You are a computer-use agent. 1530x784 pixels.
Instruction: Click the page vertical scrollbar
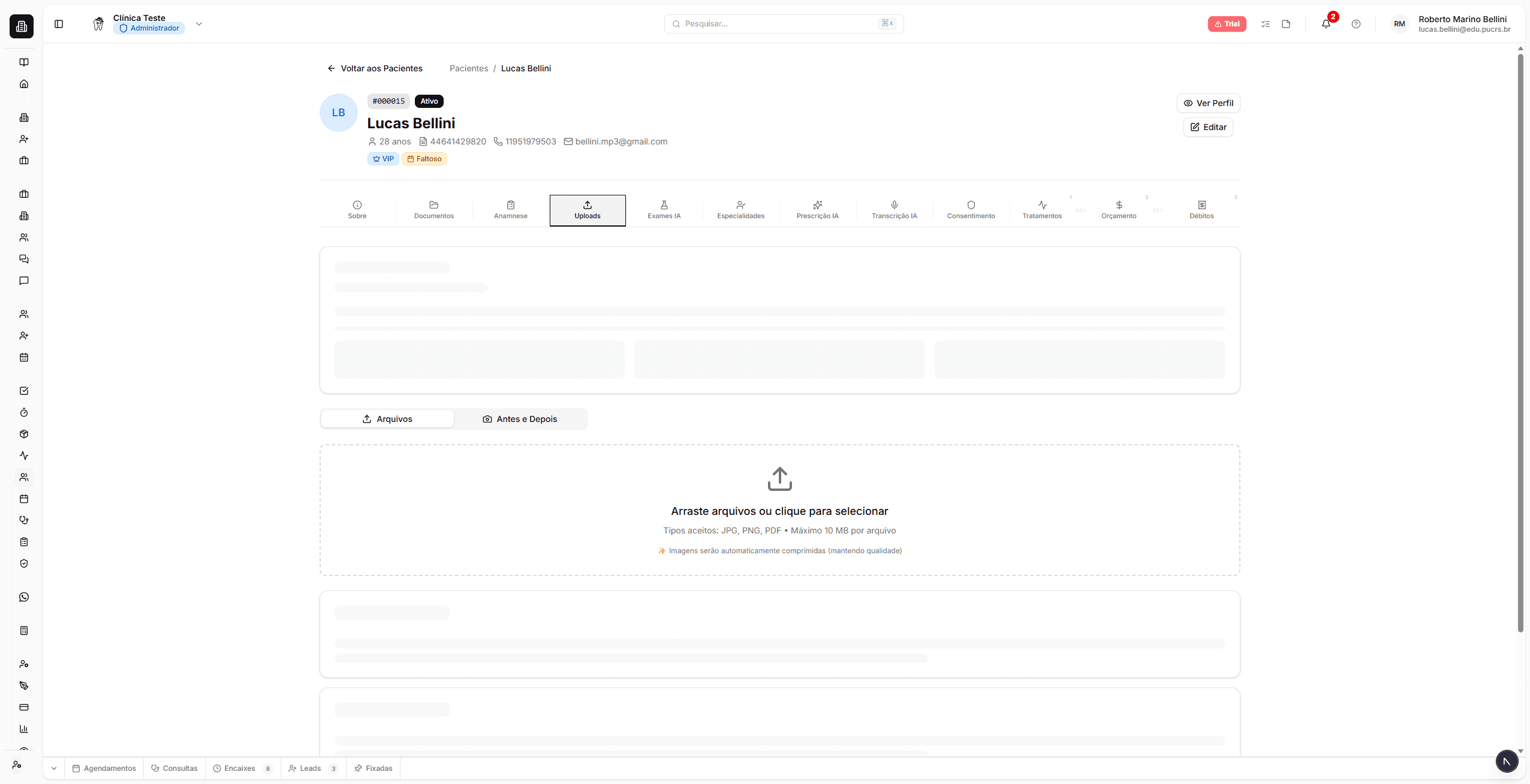coord(1520,342)
